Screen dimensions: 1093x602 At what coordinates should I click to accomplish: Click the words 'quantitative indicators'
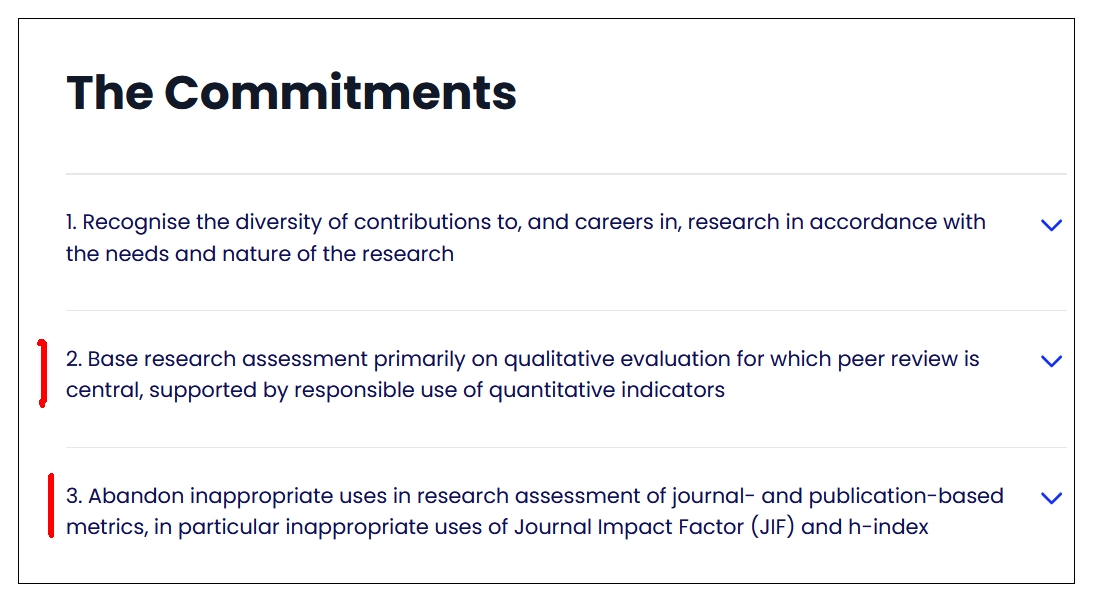point(607,390)
